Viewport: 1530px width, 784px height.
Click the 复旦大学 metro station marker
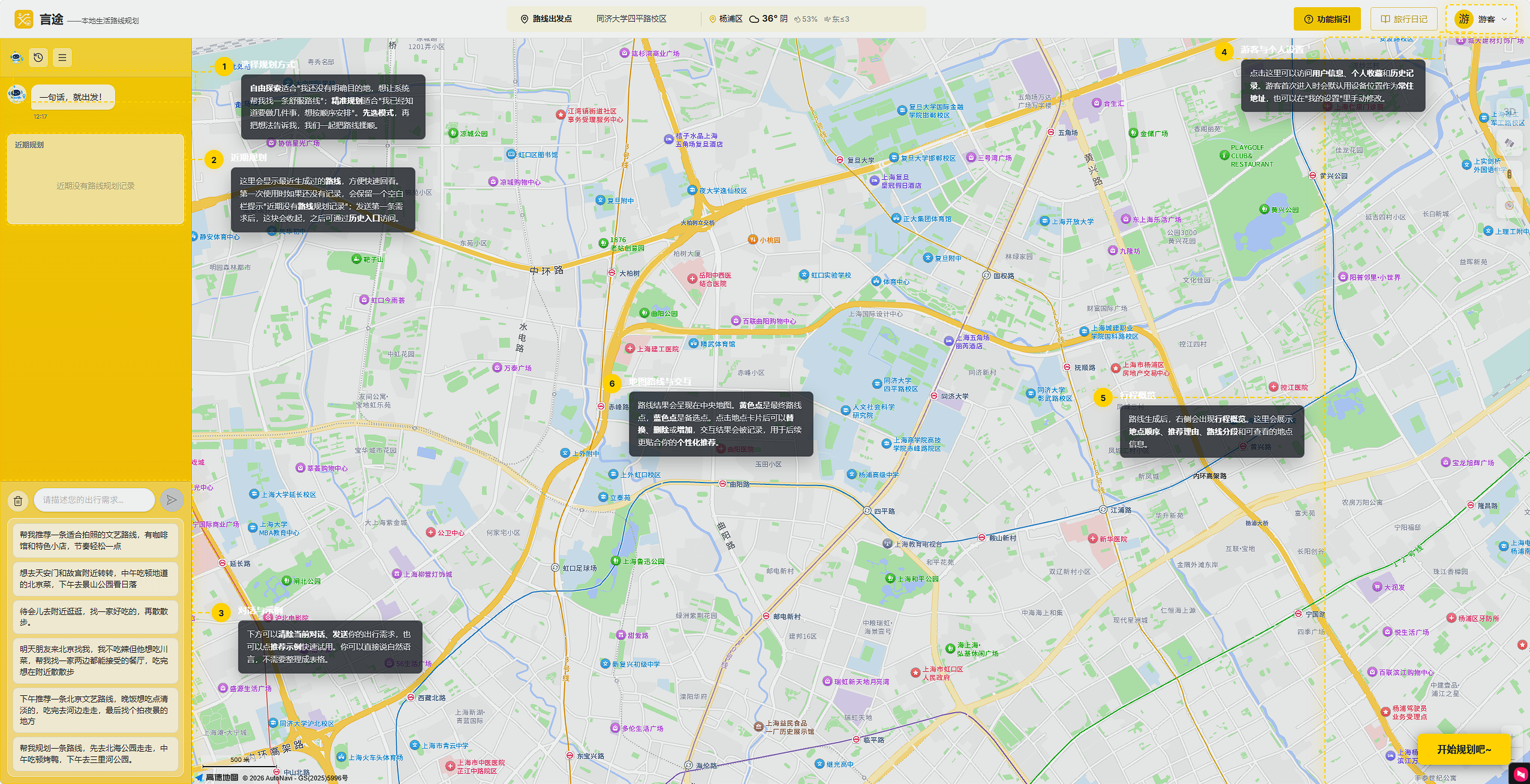click(x=840, y=160)
